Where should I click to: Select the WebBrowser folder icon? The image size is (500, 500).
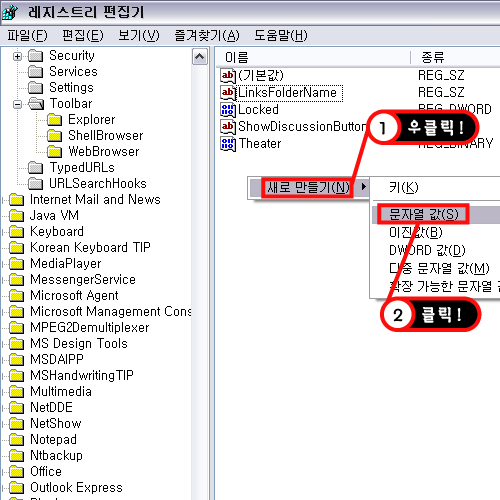54,152
